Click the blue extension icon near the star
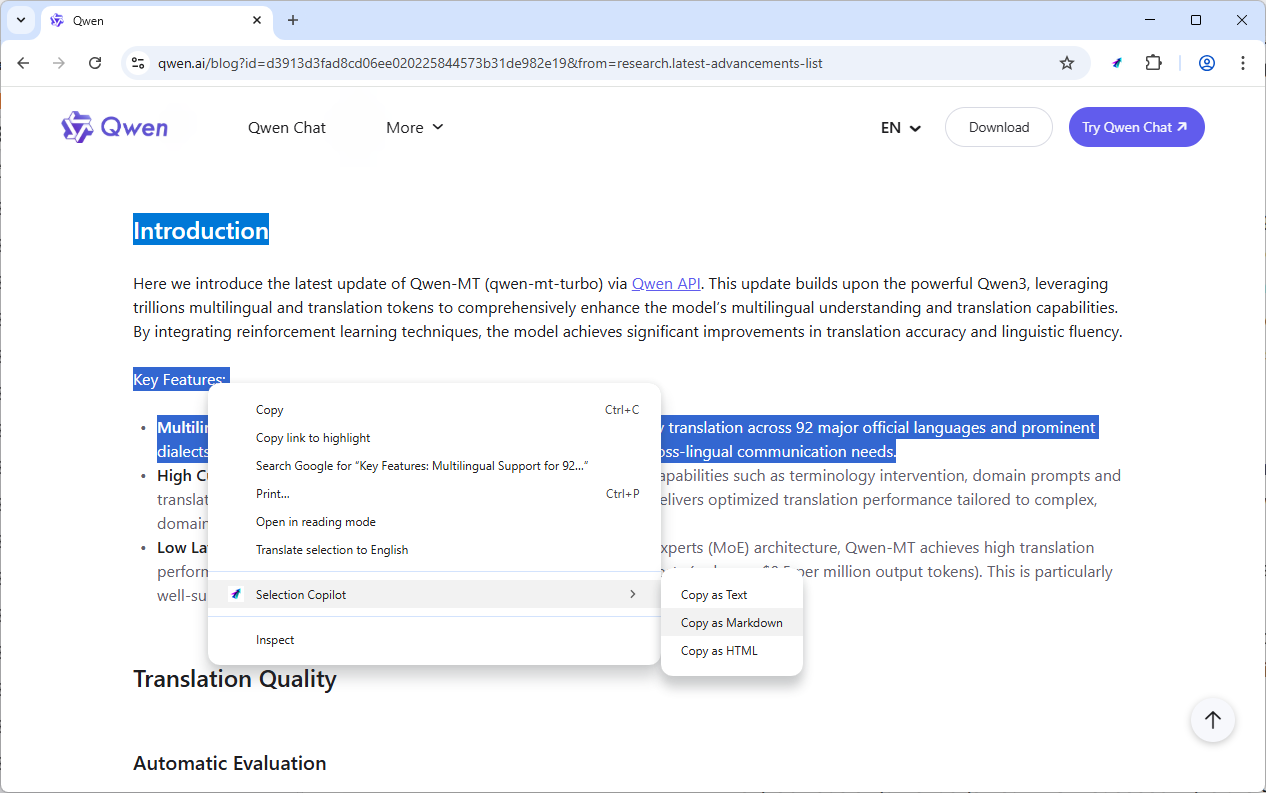The image size is (1266, 793). pyautogui.click(x=1116, y=62)
